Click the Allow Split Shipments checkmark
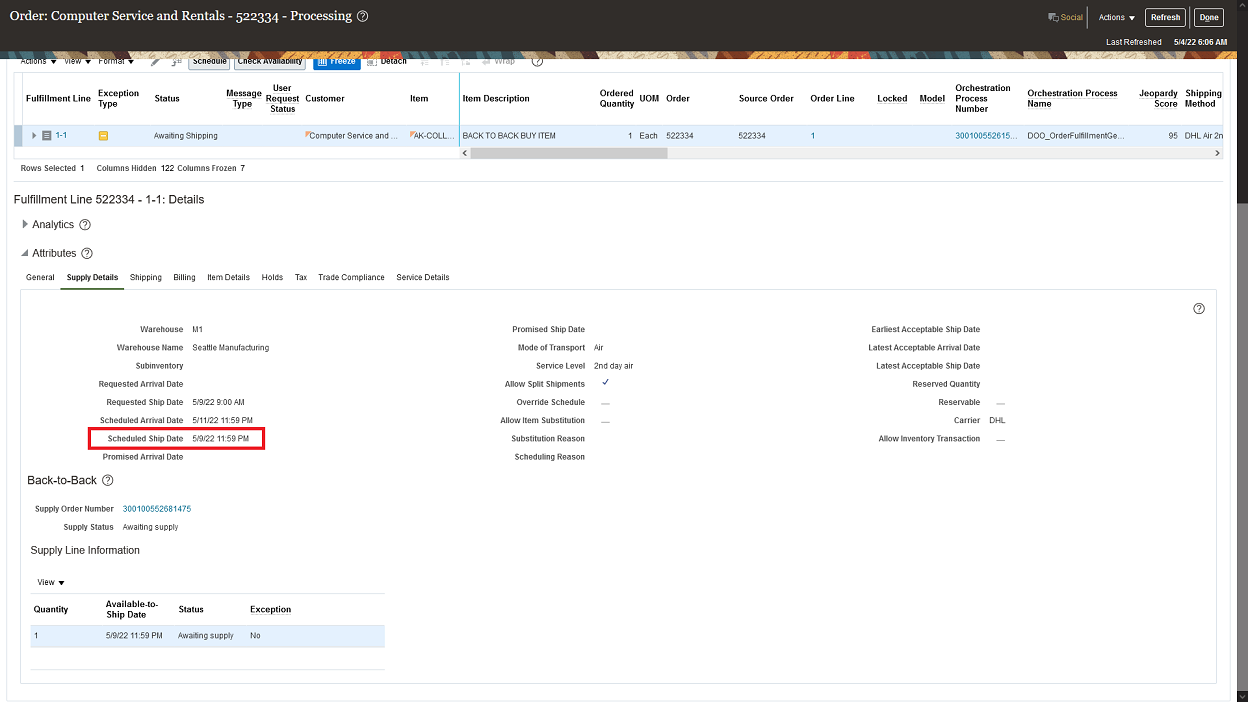1248x702 pixels. pos(605,383)
